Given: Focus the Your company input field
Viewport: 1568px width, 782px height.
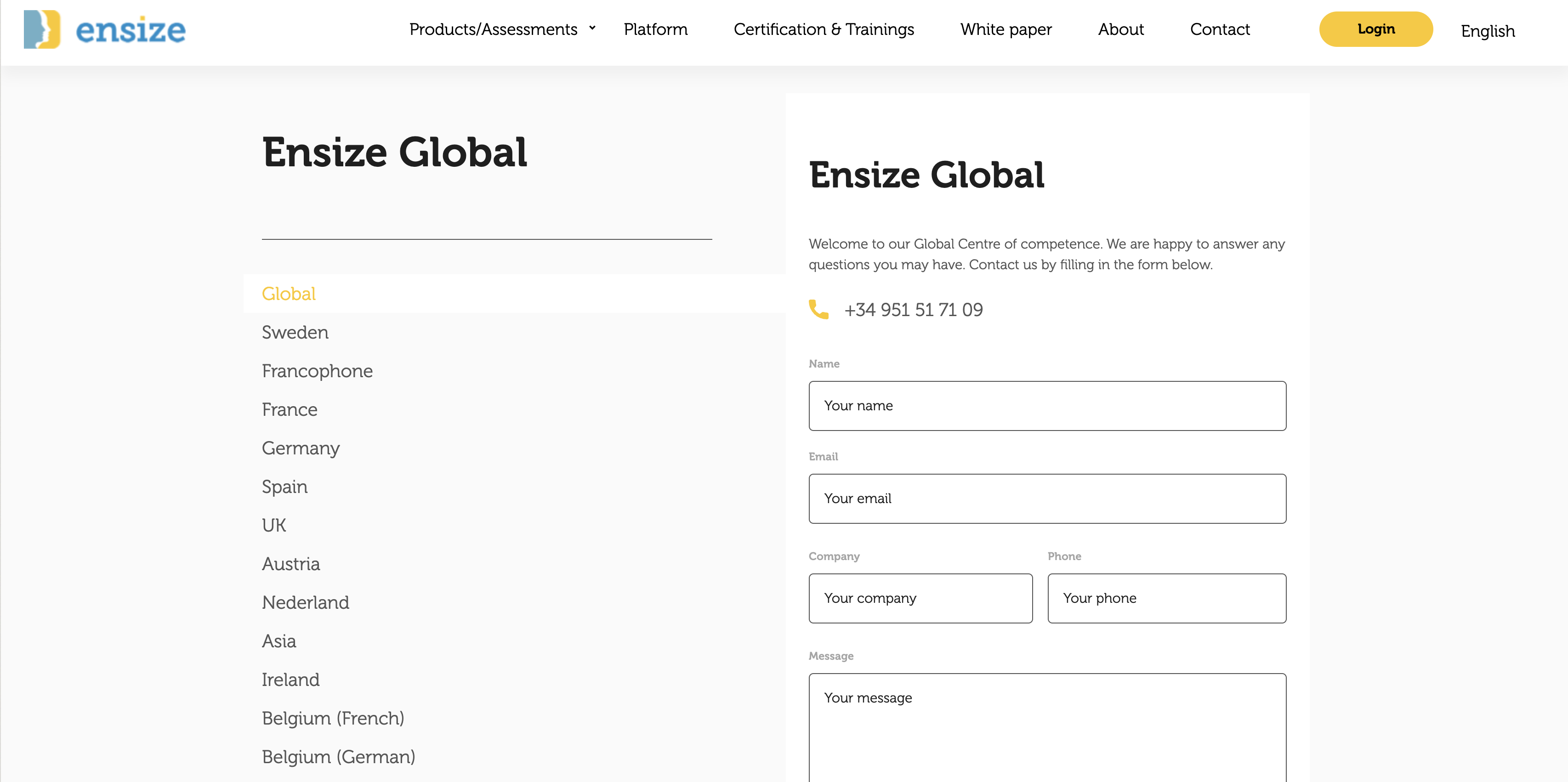Looking at the screenshot, I should click(x=920, y=598).
